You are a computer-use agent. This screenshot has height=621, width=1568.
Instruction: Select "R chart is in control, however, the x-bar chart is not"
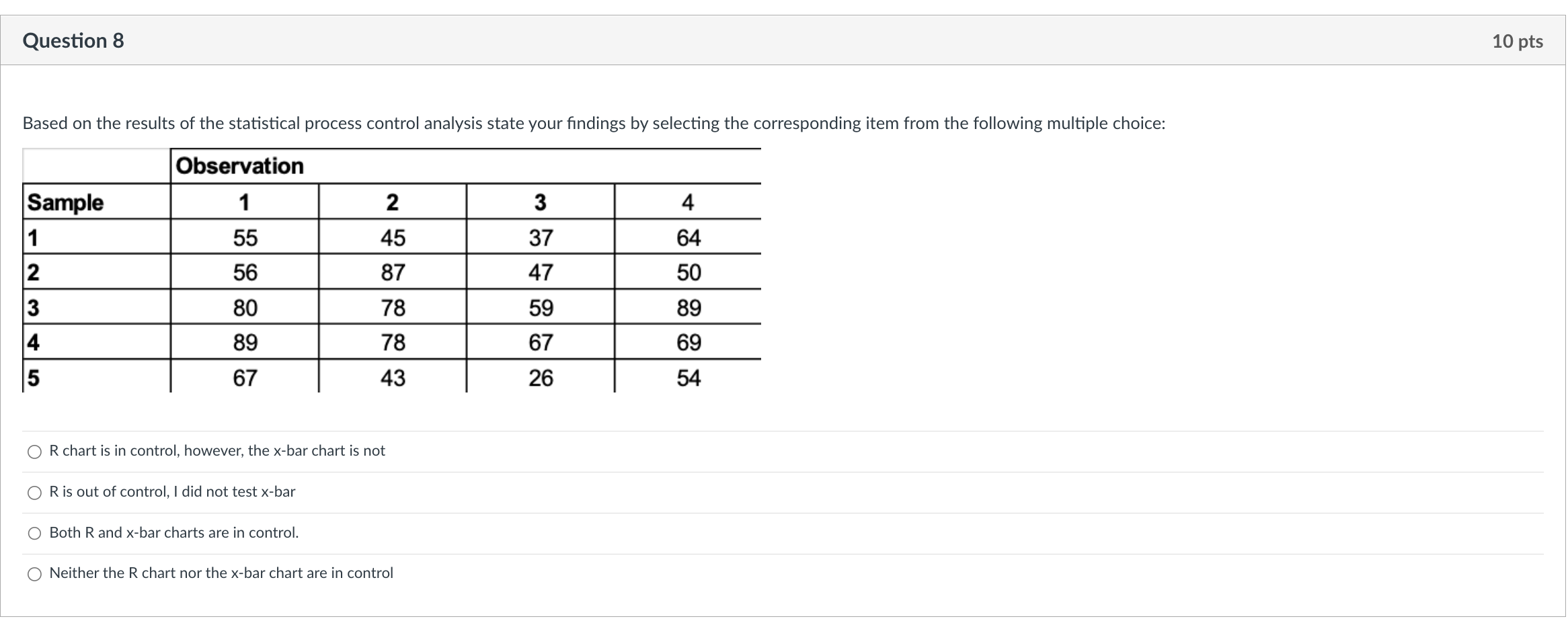click(x=35, y=452)
